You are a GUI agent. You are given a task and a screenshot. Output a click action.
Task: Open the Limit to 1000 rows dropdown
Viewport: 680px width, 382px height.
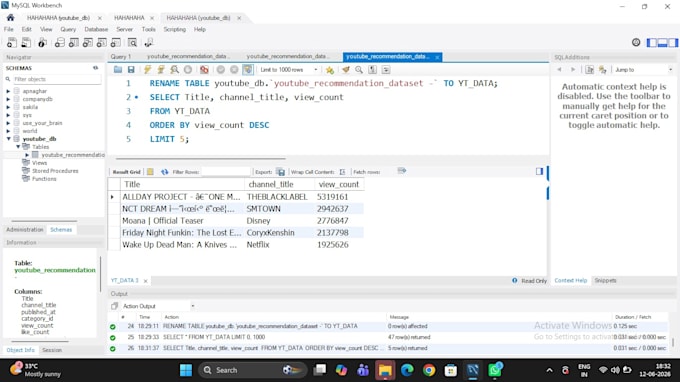(288, 70)
